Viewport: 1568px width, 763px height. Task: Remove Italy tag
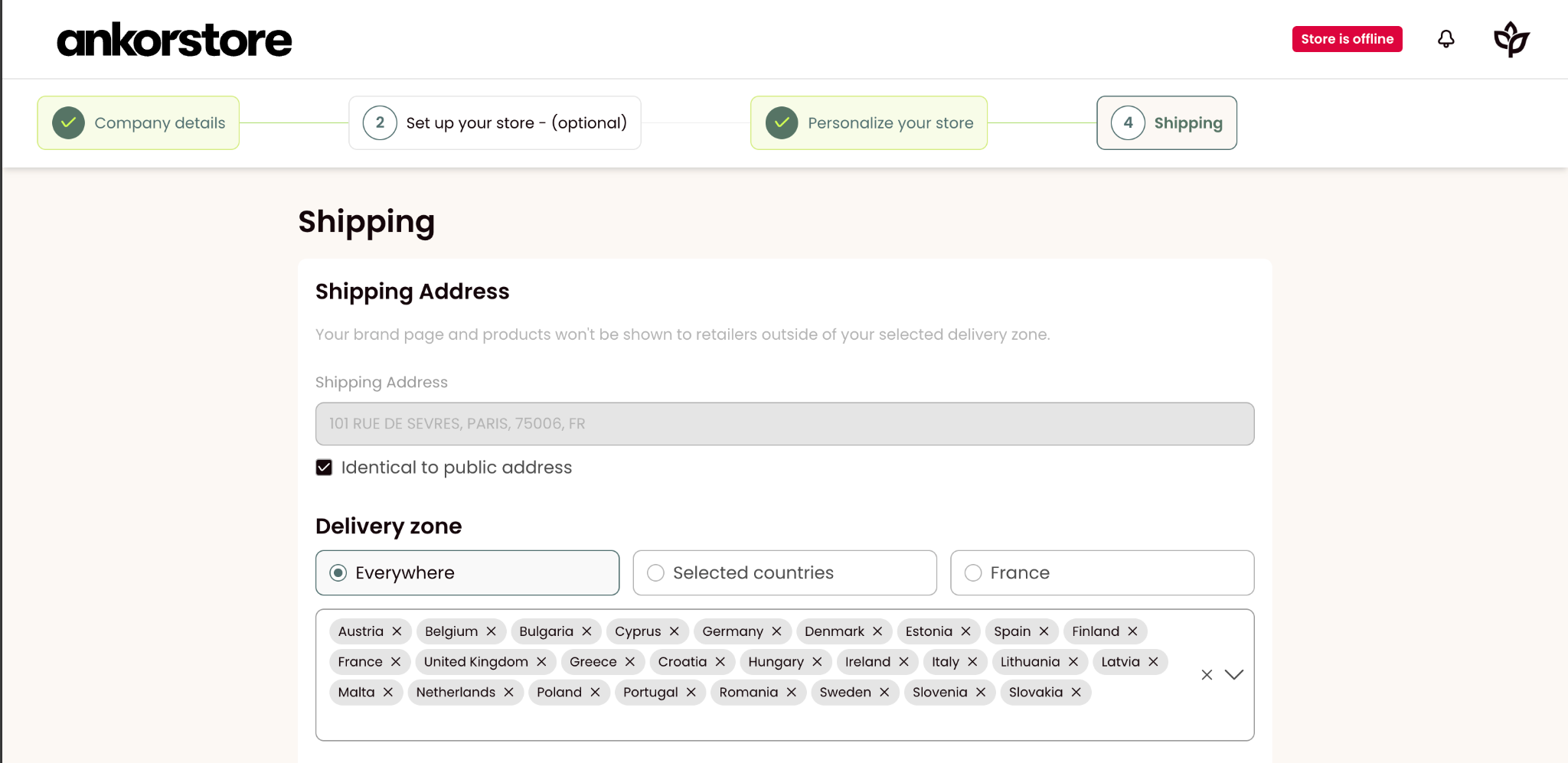click(x=972, y=662)
